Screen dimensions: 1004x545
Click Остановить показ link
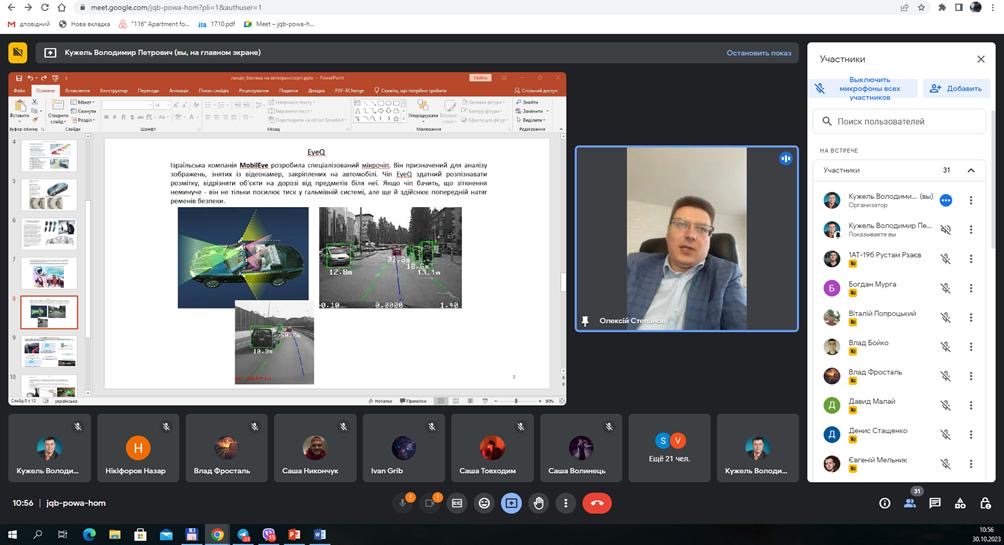pyautogui.click(x=758, y=53)
